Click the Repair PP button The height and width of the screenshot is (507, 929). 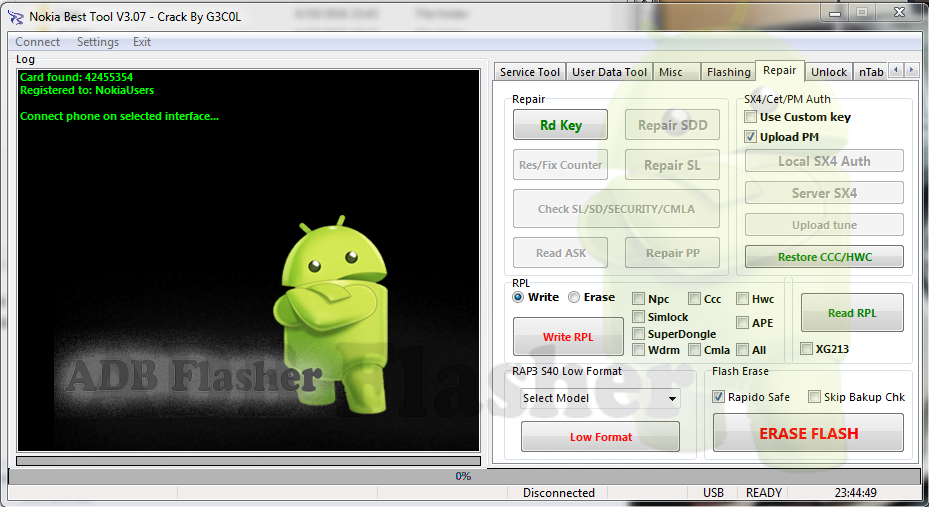coord(672,253)
